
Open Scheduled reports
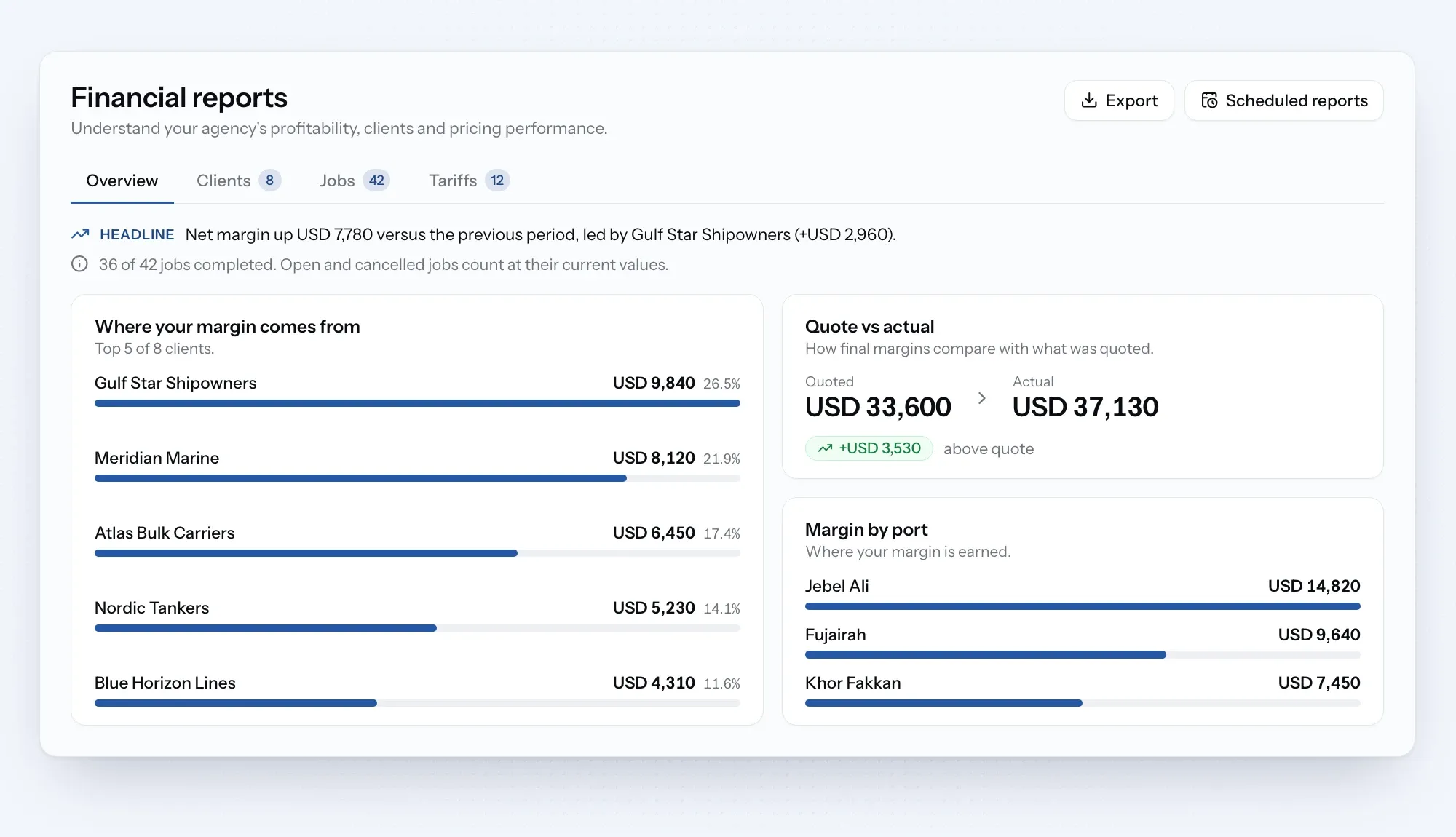tap(1284, 100)
